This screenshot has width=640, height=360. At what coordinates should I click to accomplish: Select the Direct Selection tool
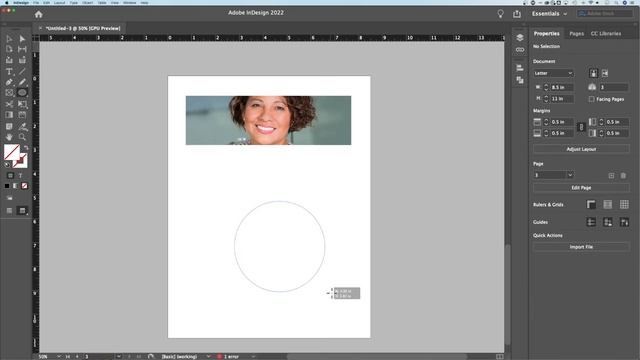22,39
